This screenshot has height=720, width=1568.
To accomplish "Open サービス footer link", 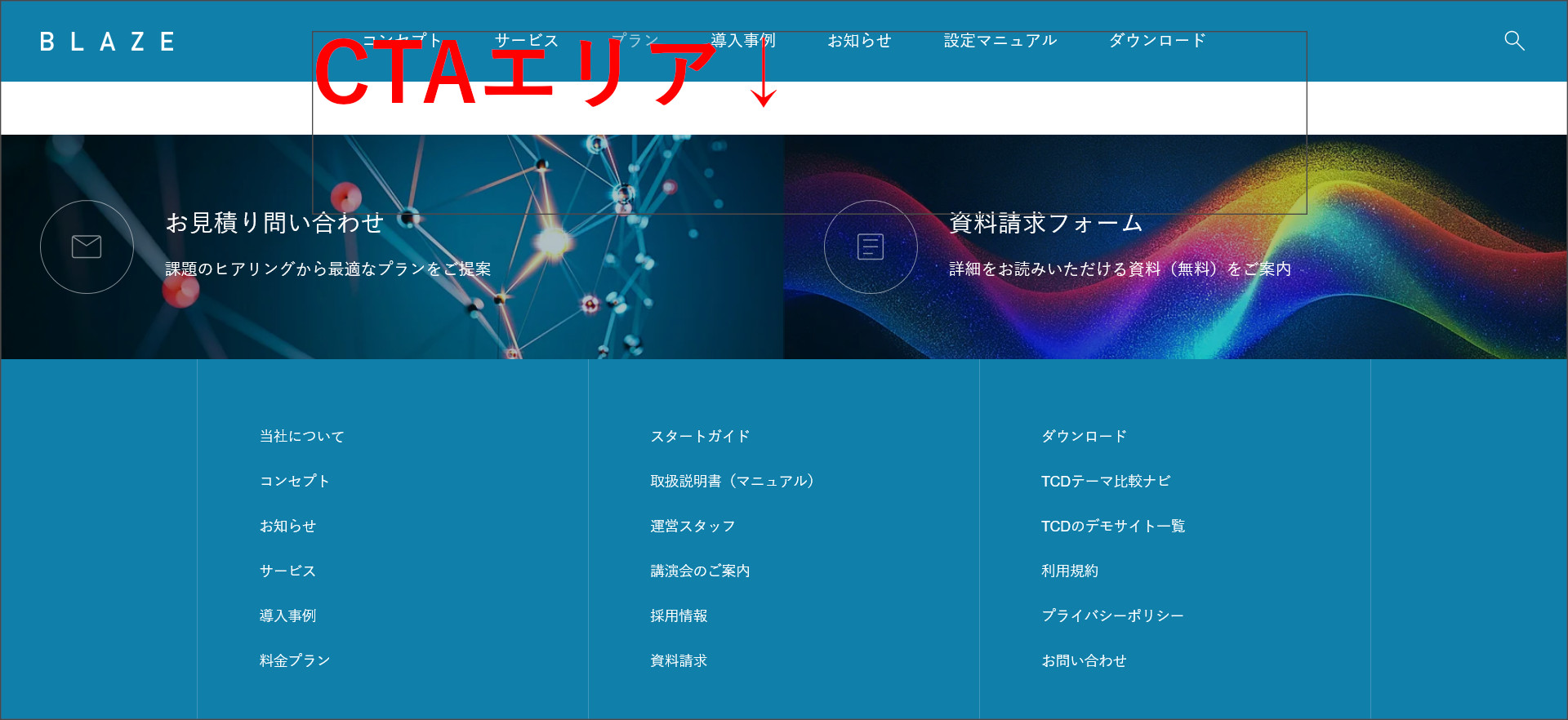I will (x=287, y=571).
